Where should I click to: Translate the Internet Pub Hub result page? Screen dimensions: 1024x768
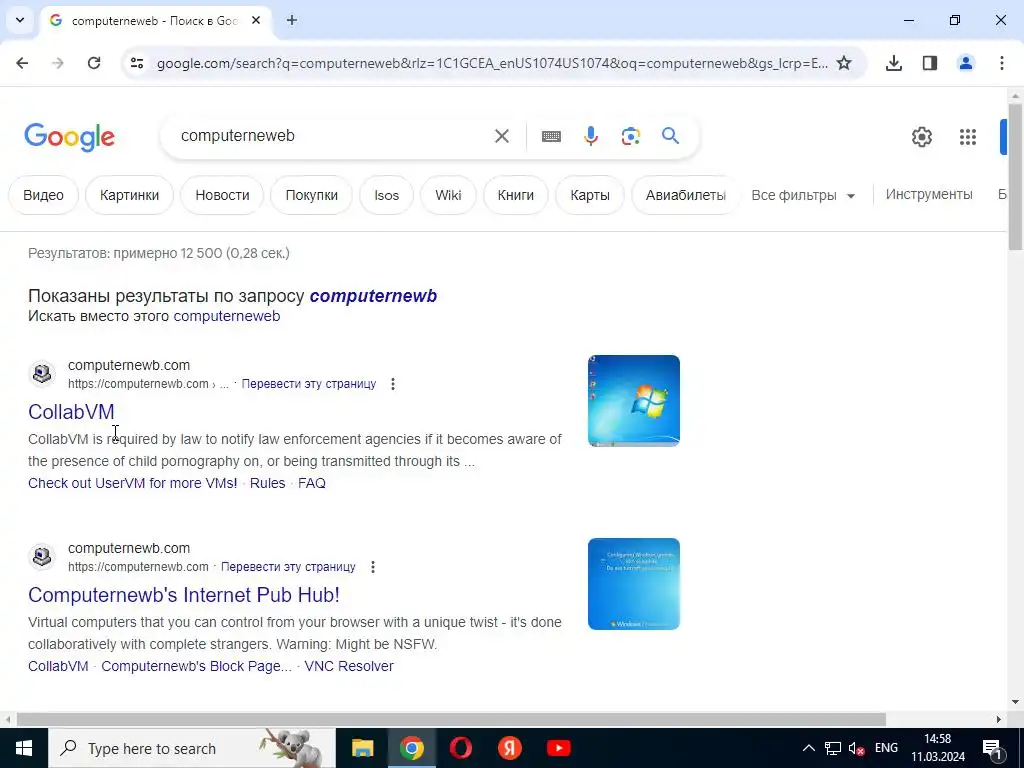click(288, 567)
